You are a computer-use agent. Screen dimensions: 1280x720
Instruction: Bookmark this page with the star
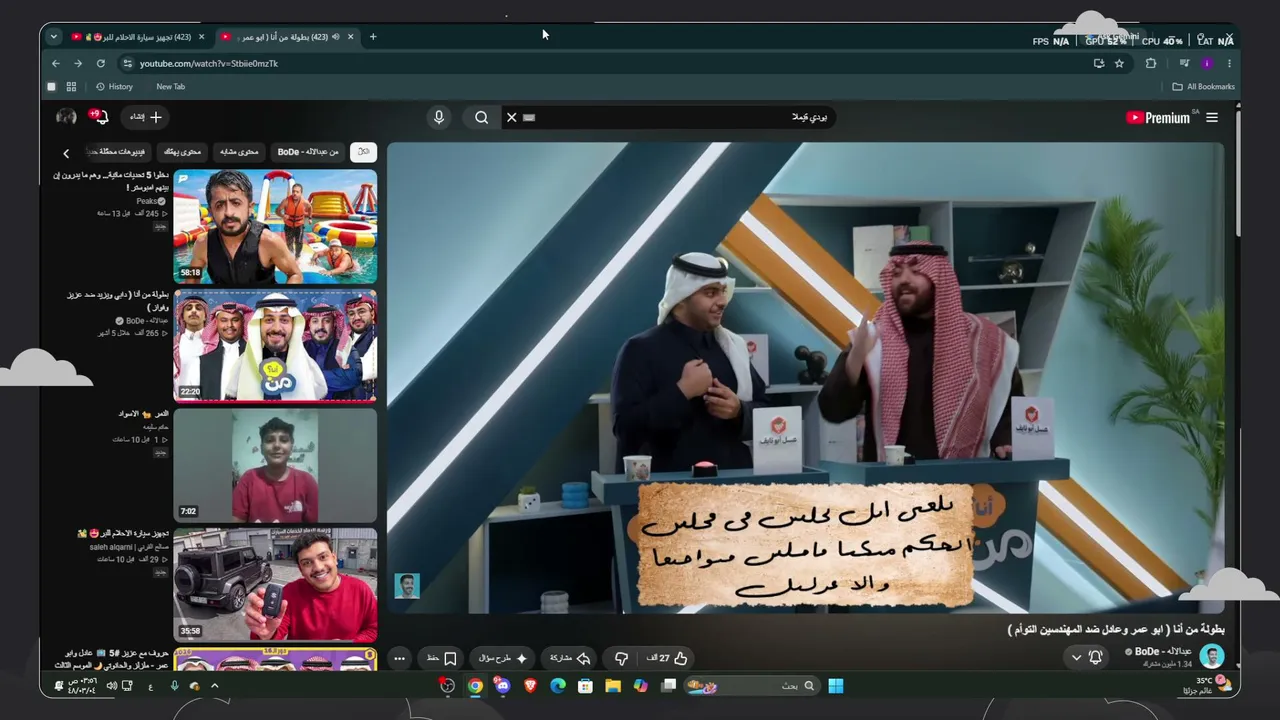[1119, 63]
